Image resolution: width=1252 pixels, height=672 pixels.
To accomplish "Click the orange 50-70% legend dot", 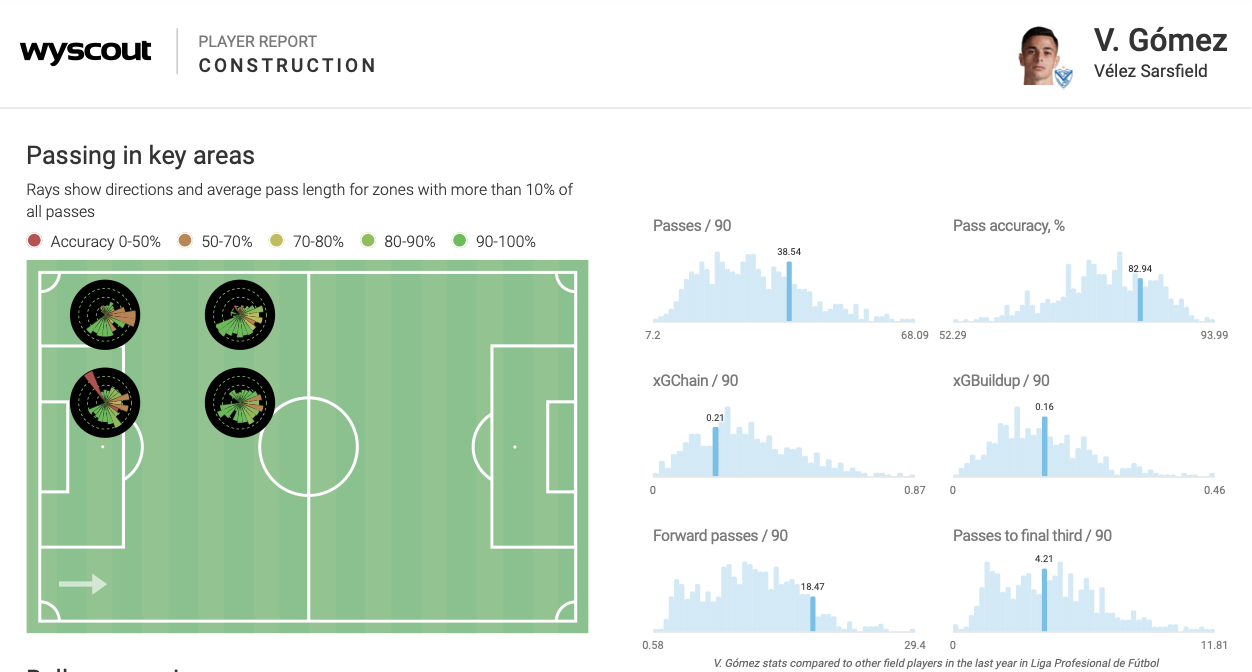I will 185,241.
